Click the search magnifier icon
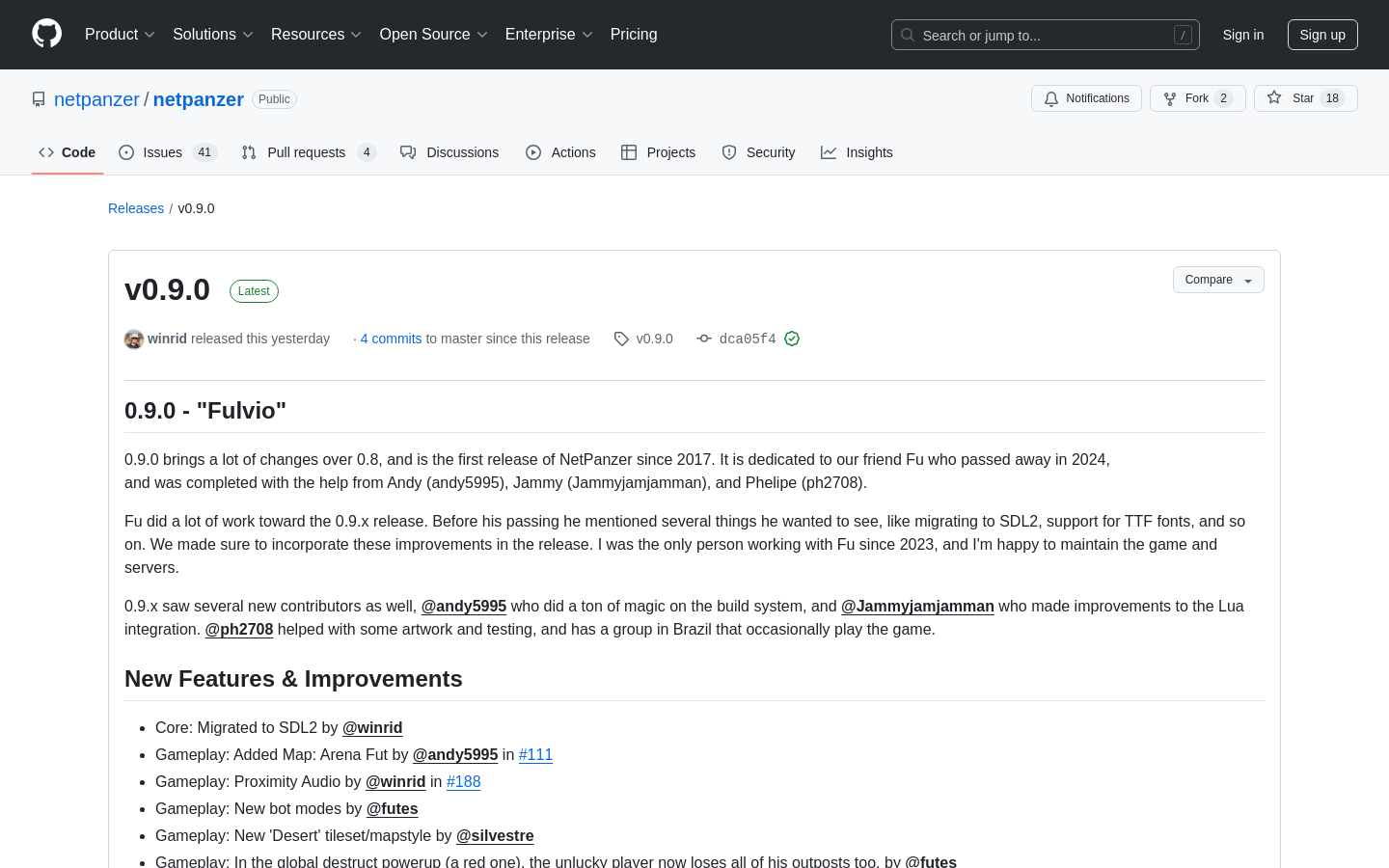Viewport: 1389px width, 868px height. 908,35
